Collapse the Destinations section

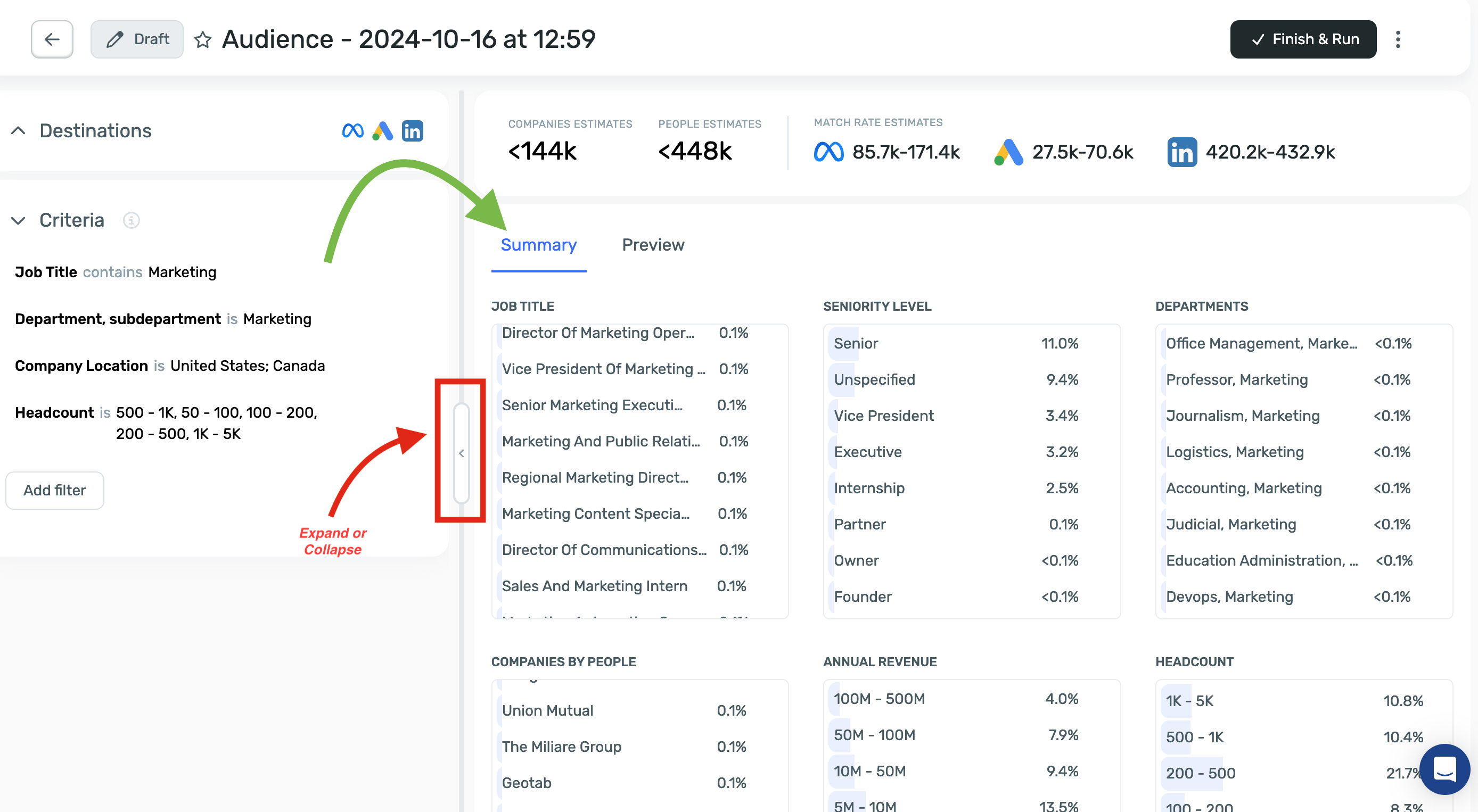(18, 131)
